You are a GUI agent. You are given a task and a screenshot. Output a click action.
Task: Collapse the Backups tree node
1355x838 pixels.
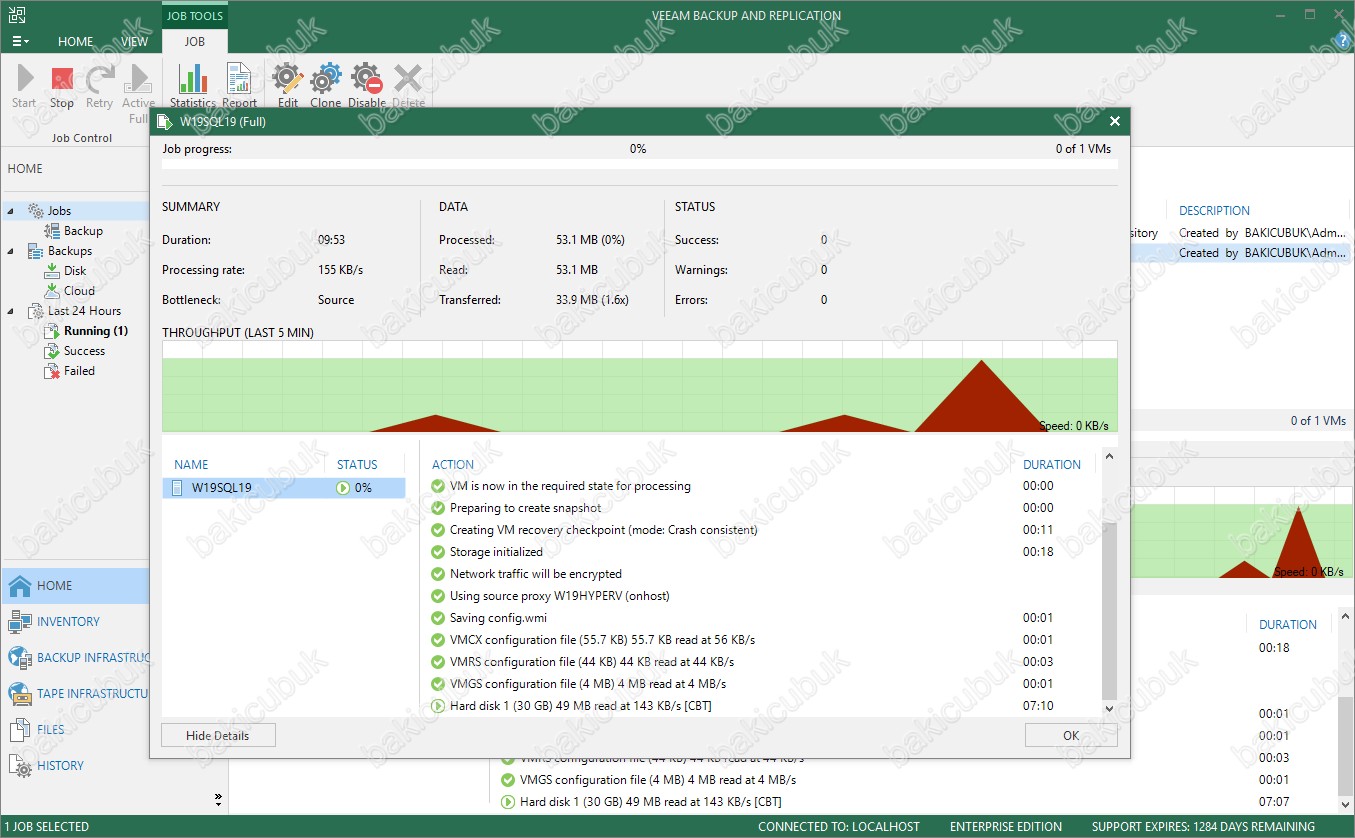[x=10, y=251]
